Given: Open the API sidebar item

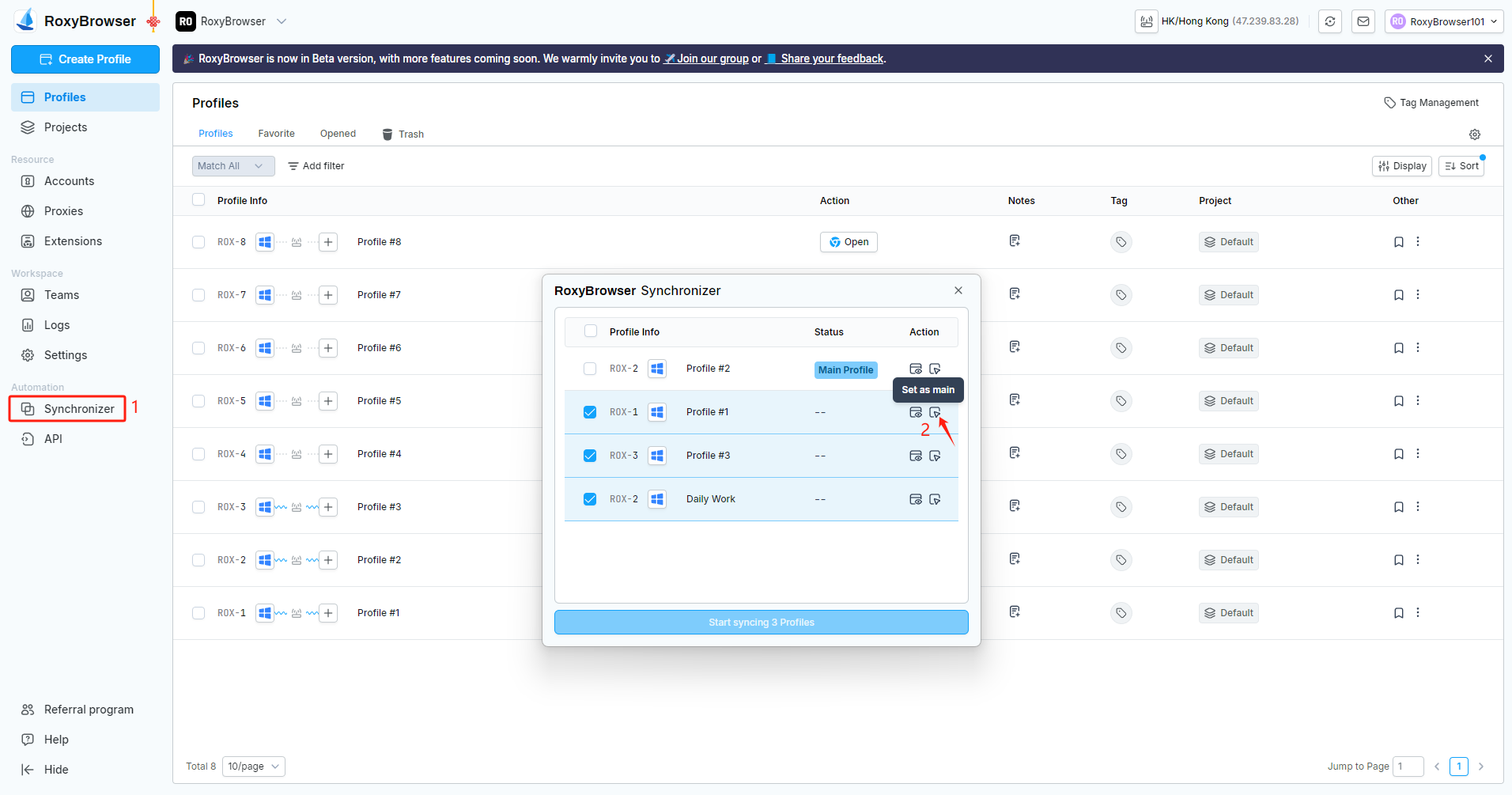Looking at the screenshot, I should tap(85, 439).
